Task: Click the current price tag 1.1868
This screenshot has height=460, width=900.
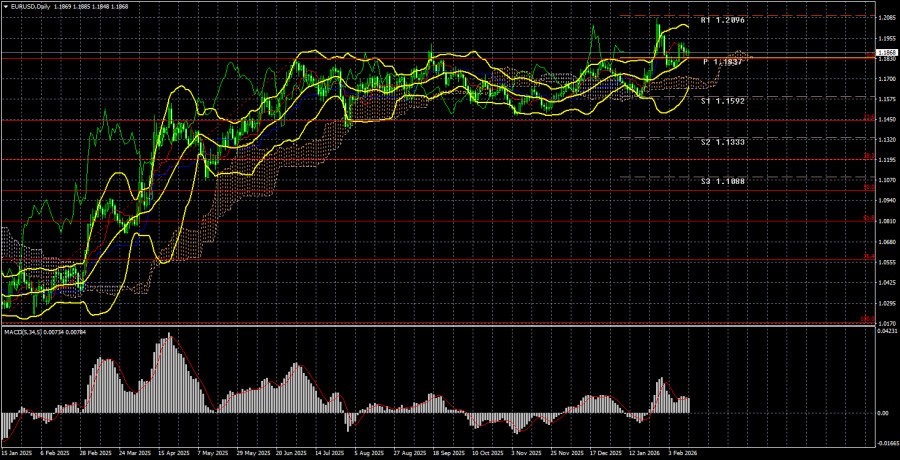Action: 886,52
